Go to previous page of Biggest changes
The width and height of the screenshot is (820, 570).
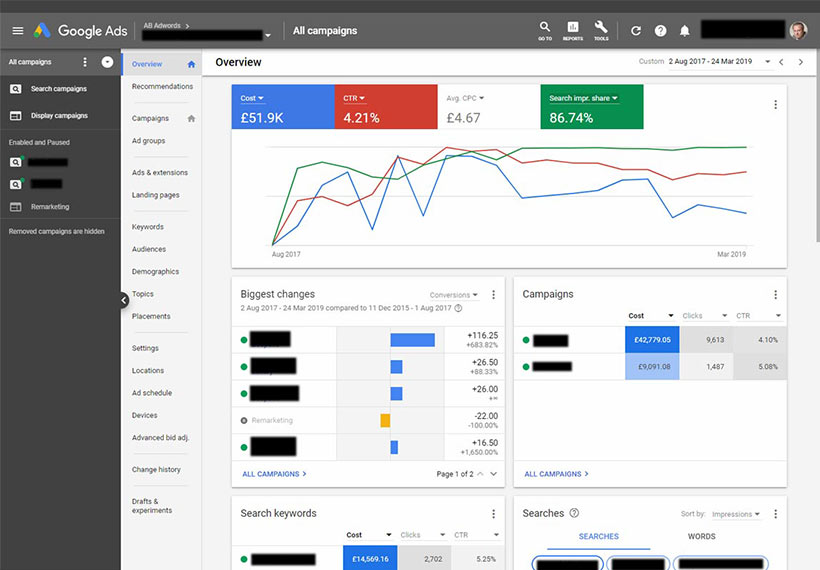[x=480, y=474]
